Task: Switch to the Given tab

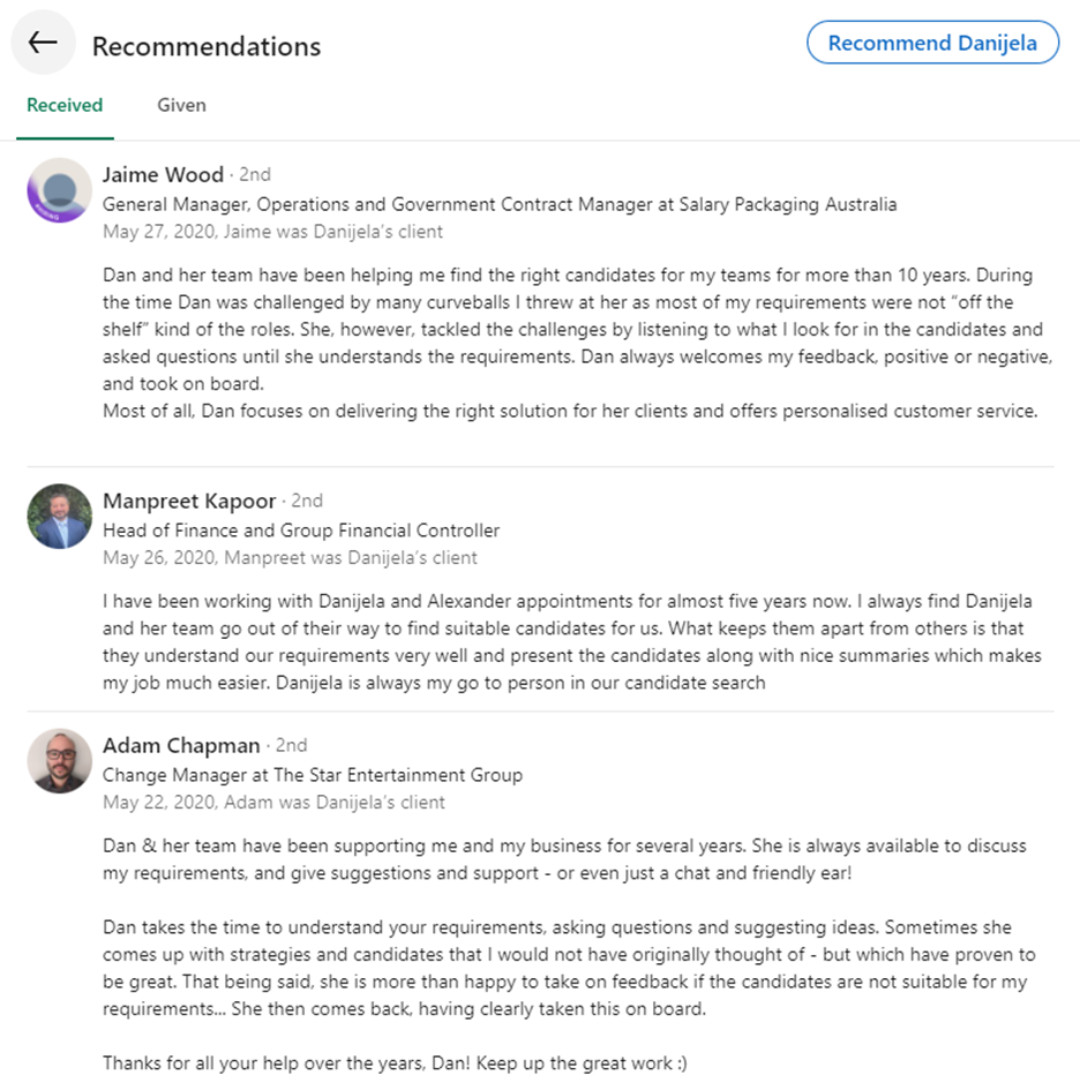Action: pyautogui.click(x=181, y=105)
